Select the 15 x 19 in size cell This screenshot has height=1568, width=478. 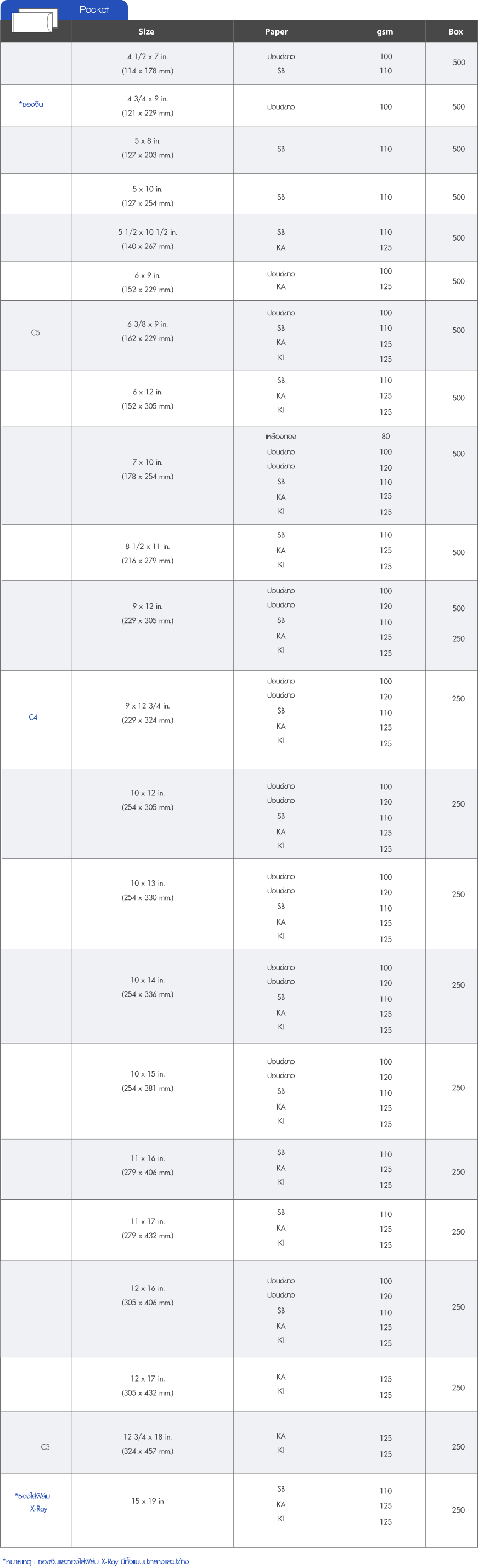[148, 1501]
